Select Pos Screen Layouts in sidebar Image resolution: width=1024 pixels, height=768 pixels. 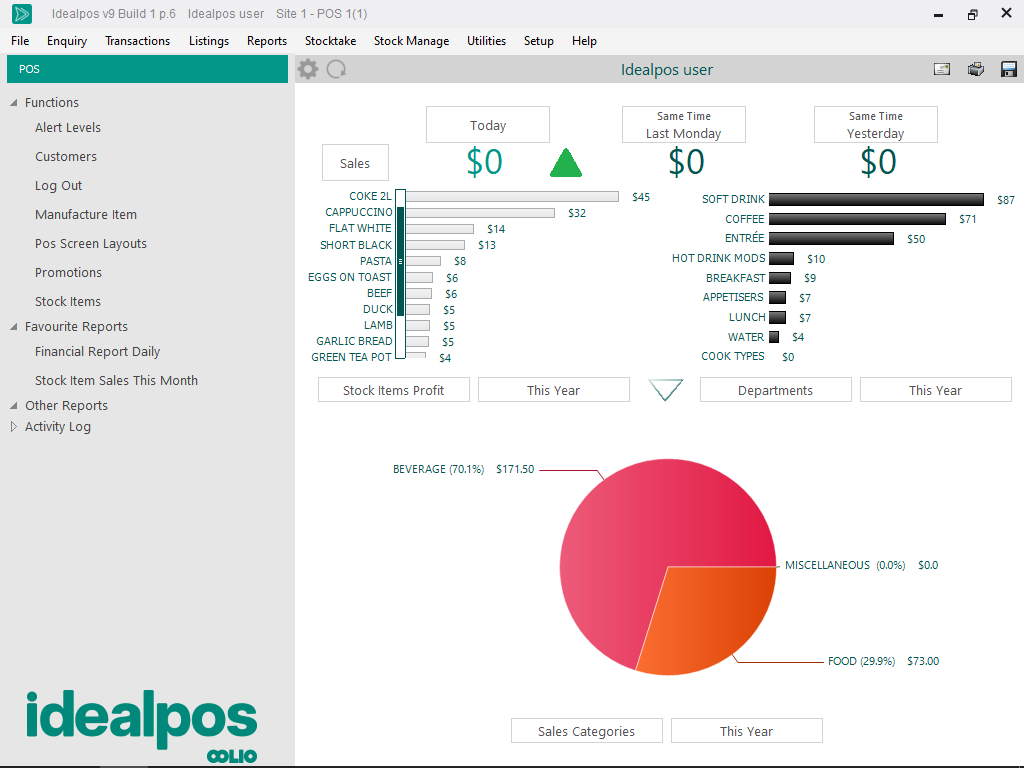pyautogui.click(x=90, y=243)
